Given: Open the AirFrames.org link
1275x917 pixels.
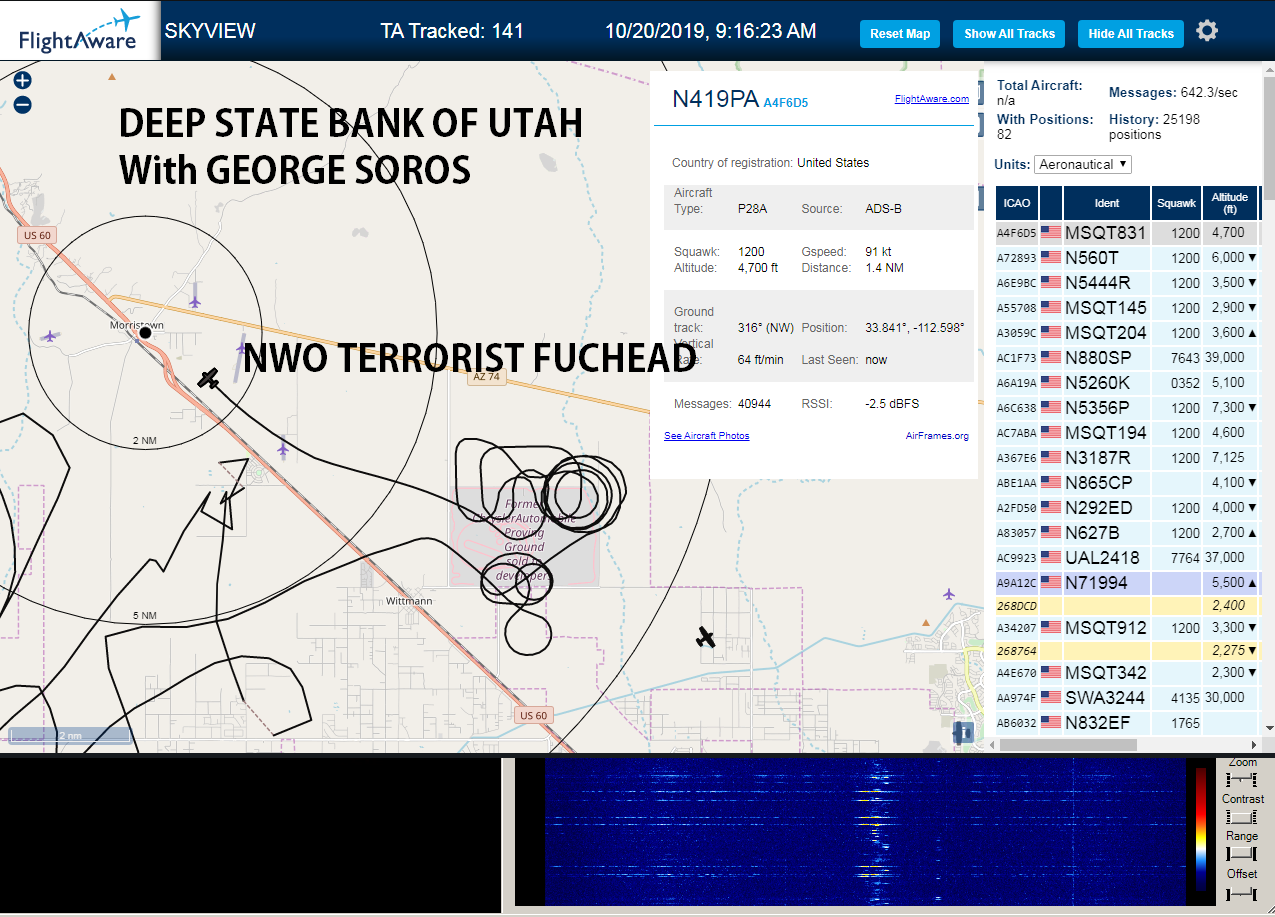Looking at the screenshot, I should (x=937, y=436).
